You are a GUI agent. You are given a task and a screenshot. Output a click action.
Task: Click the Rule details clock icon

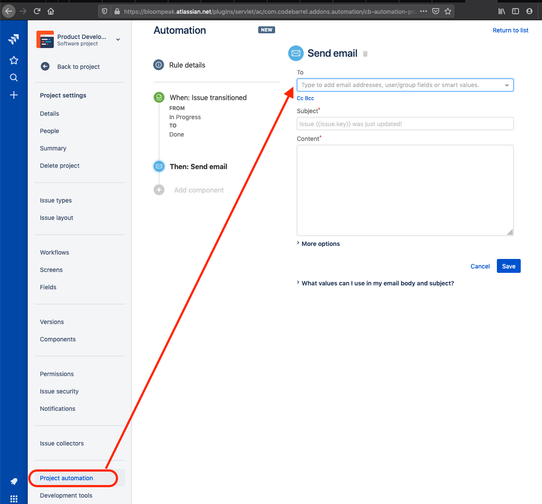159,65
